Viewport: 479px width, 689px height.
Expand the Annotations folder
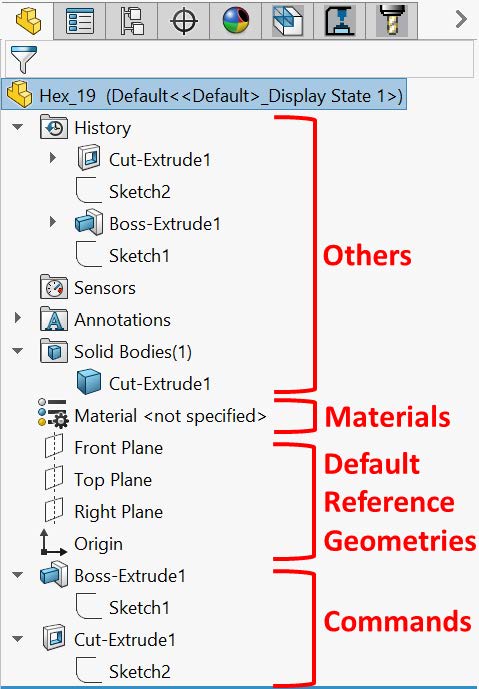pyautogui.click(x=18, y=319)
